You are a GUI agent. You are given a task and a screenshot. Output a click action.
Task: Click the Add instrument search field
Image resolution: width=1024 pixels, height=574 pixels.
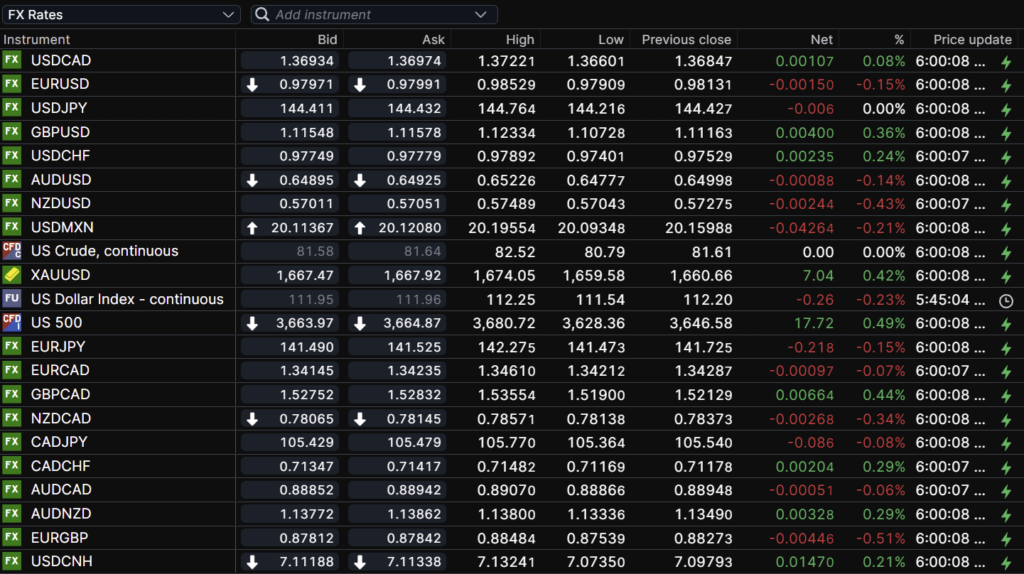[x=370, y=15]
